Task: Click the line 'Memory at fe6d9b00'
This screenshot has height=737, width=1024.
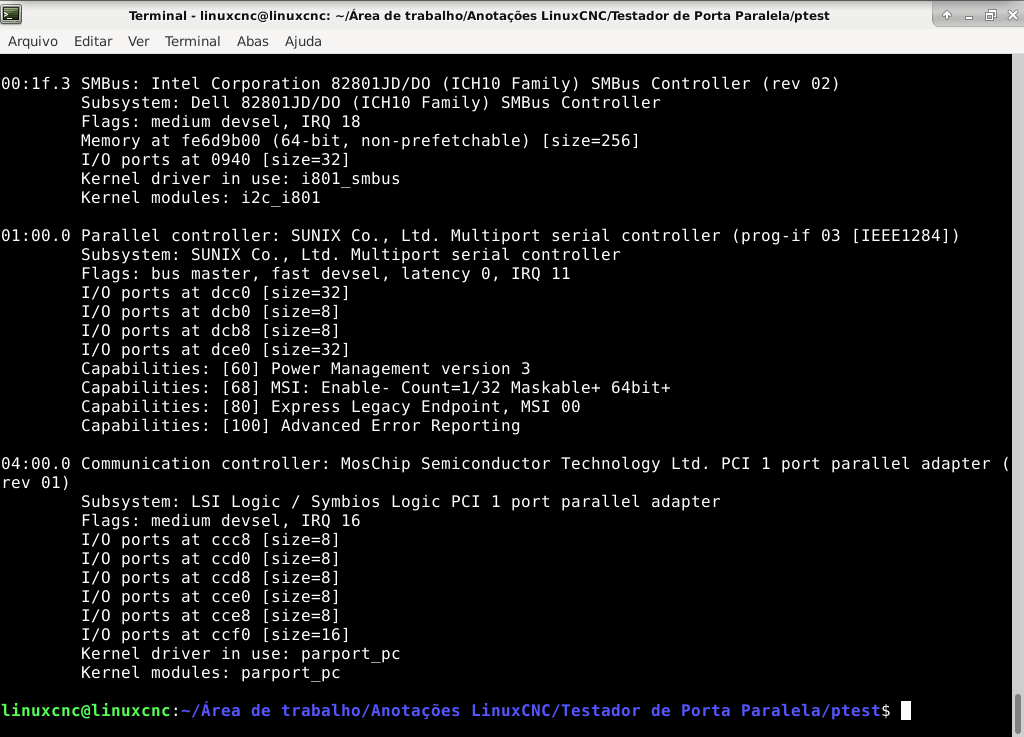Action: [360, 140]
